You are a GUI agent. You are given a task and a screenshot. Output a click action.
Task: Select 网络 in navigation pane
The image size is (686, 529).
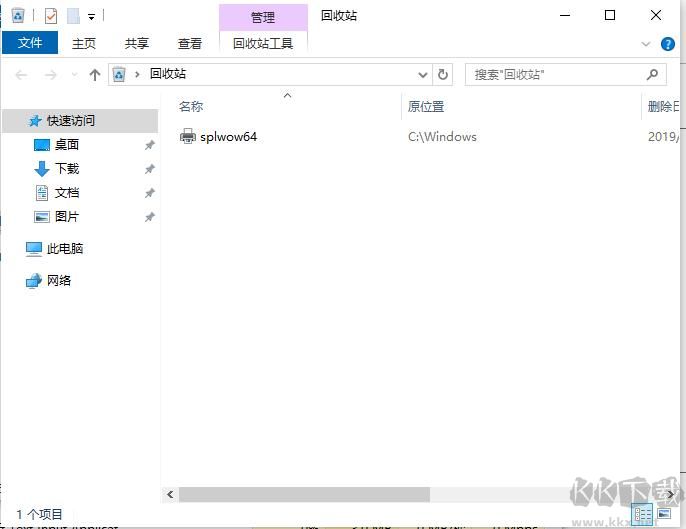pyautogui.click(x=59, y=280)
